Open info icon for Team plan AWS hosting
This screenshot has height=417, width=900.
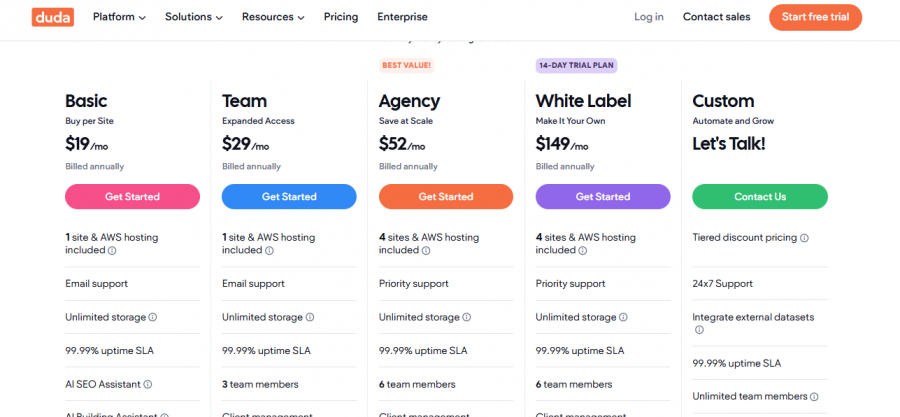(269, 251)
